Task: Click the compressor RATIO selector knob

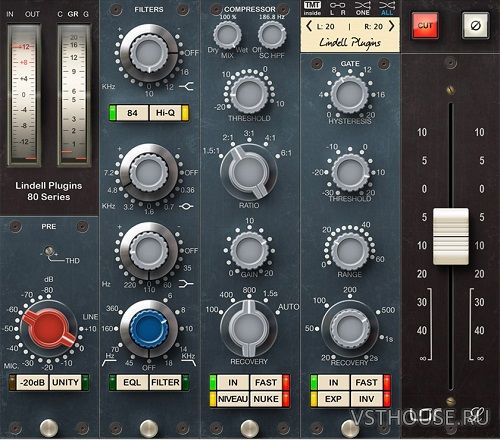Action: point(249,173)
